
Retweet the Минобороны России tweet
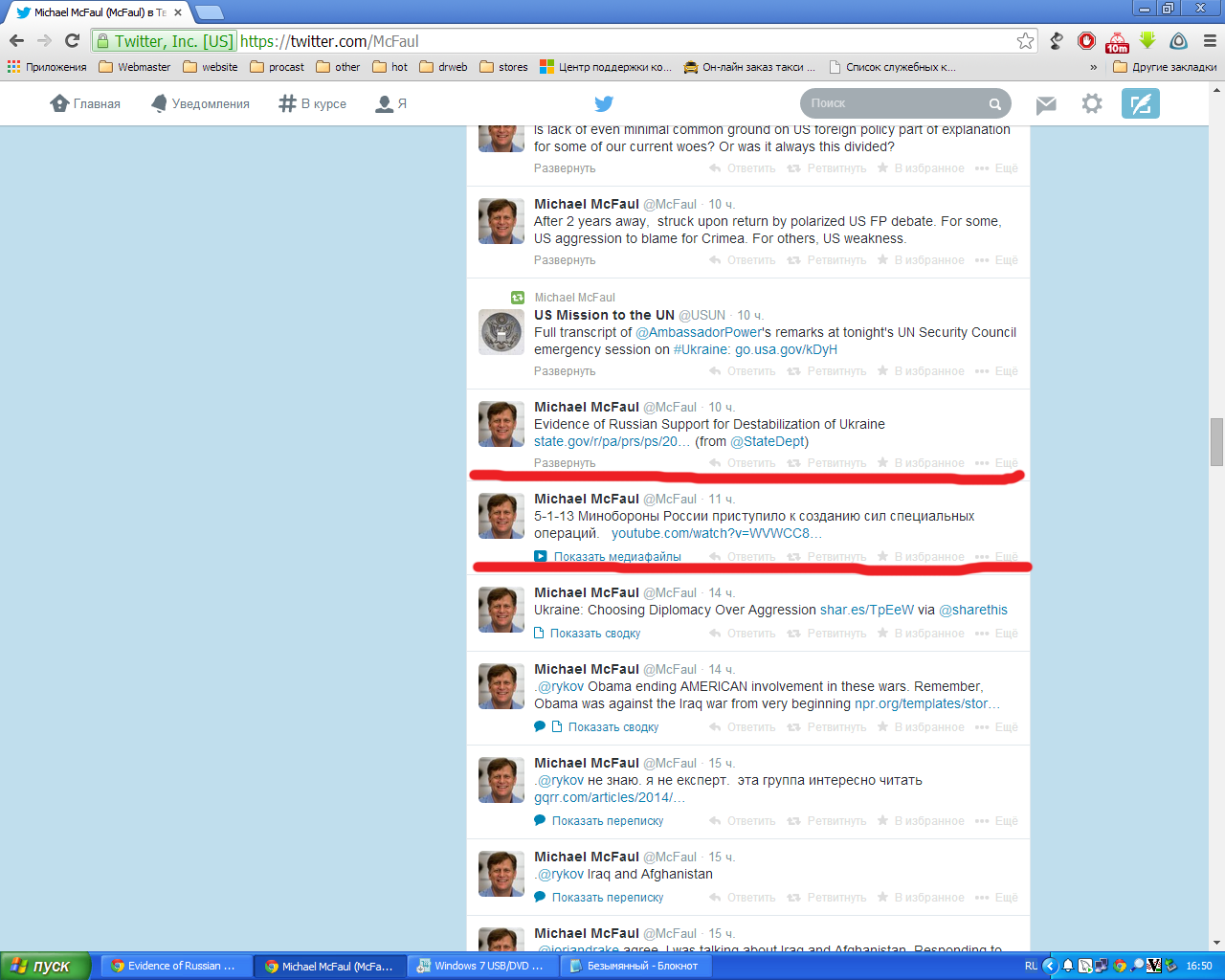827,557
